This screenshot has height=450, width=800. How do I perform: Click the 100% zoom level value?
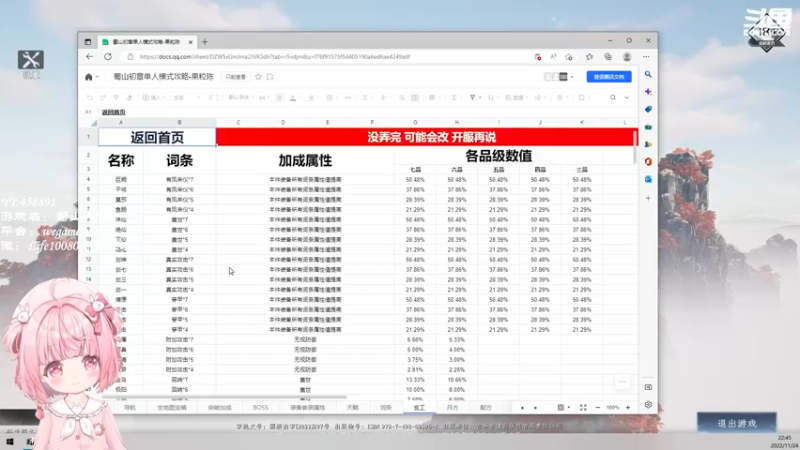pyautogui.click(x=613, y=408)
